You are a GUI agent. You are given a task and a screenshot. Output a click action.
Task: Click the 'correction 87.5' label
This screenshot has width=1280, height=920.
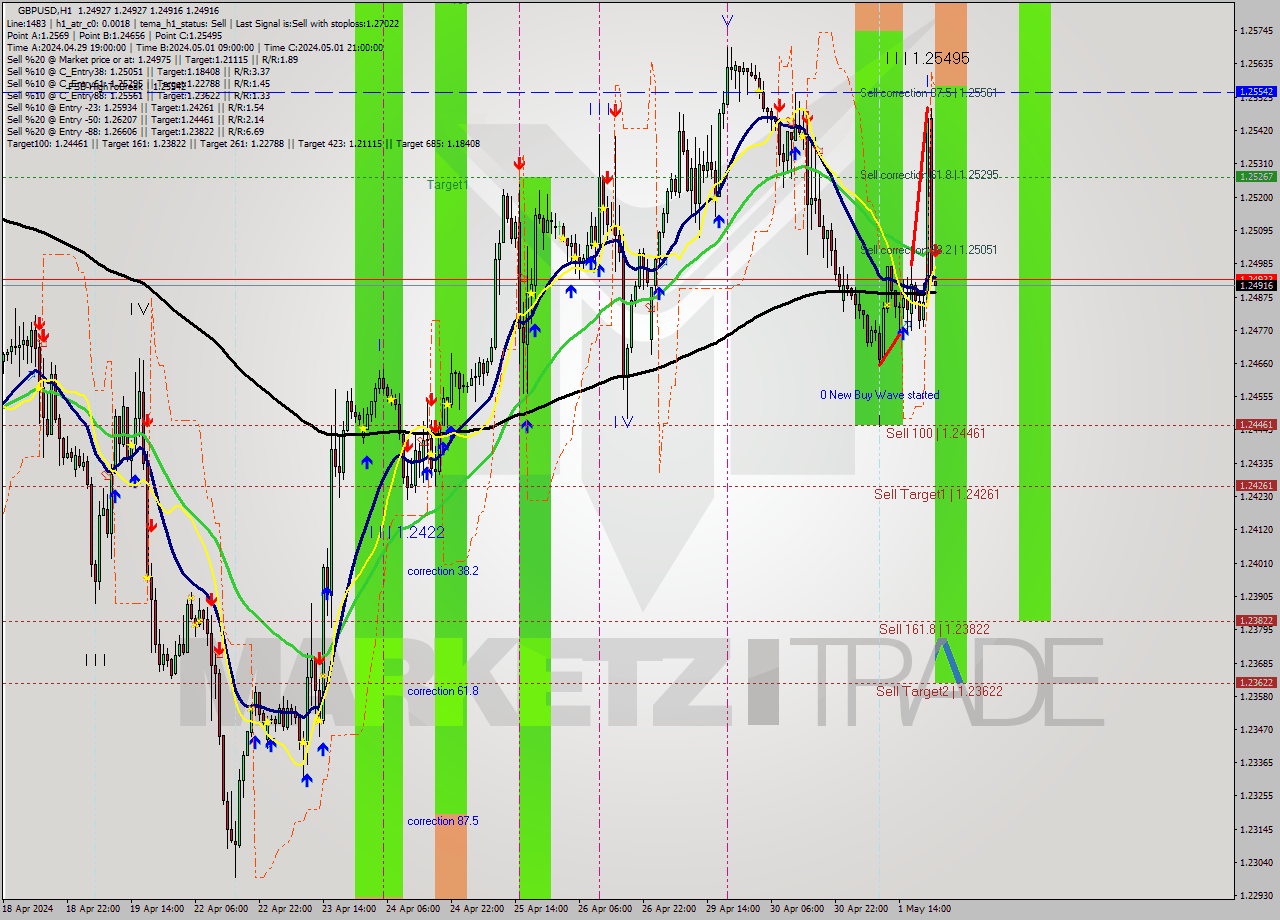coord(442,821)
